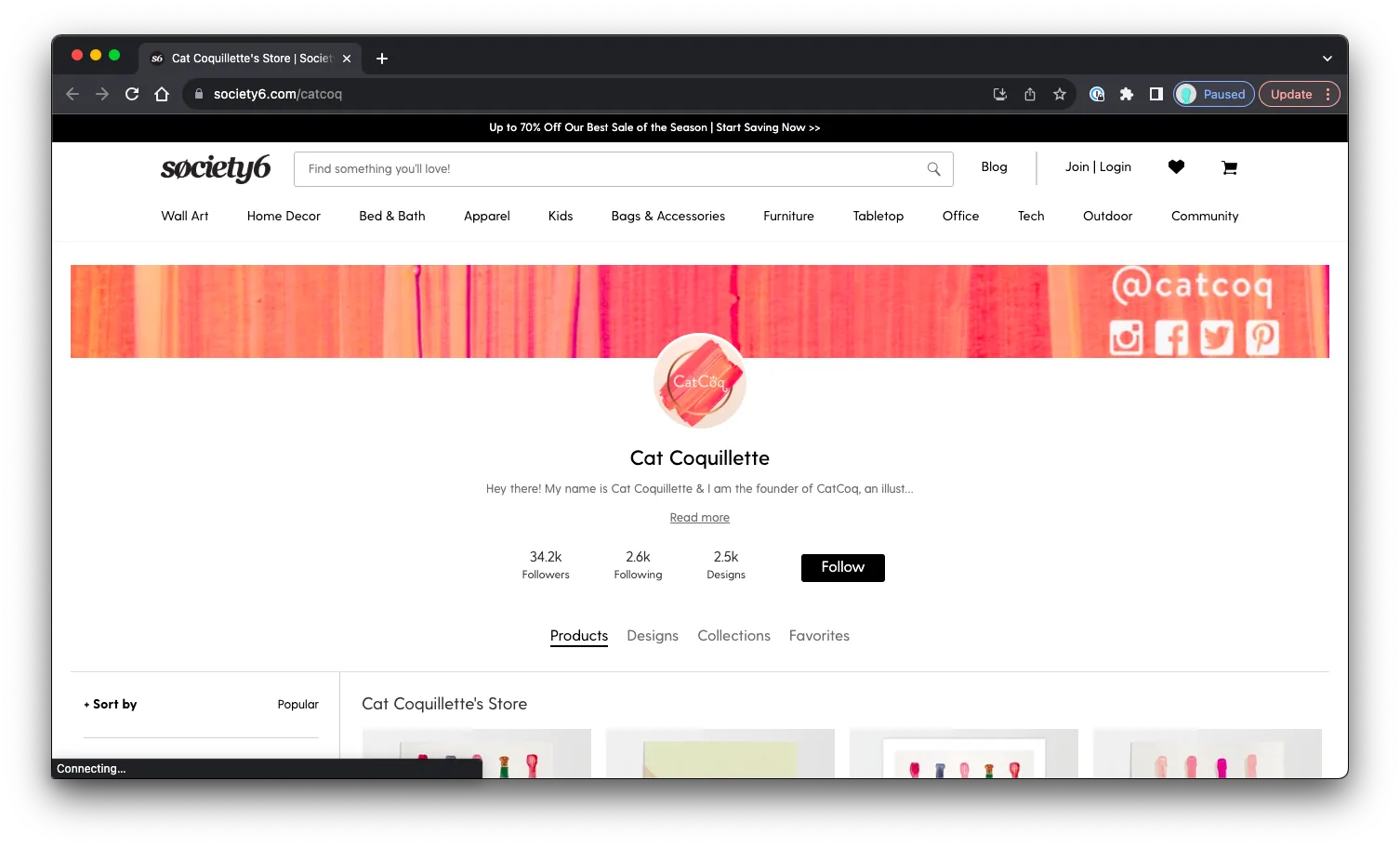The height and width of the screenshot is (847, 1400).
Task: Click the Read more link
Action: pos(700,518)
